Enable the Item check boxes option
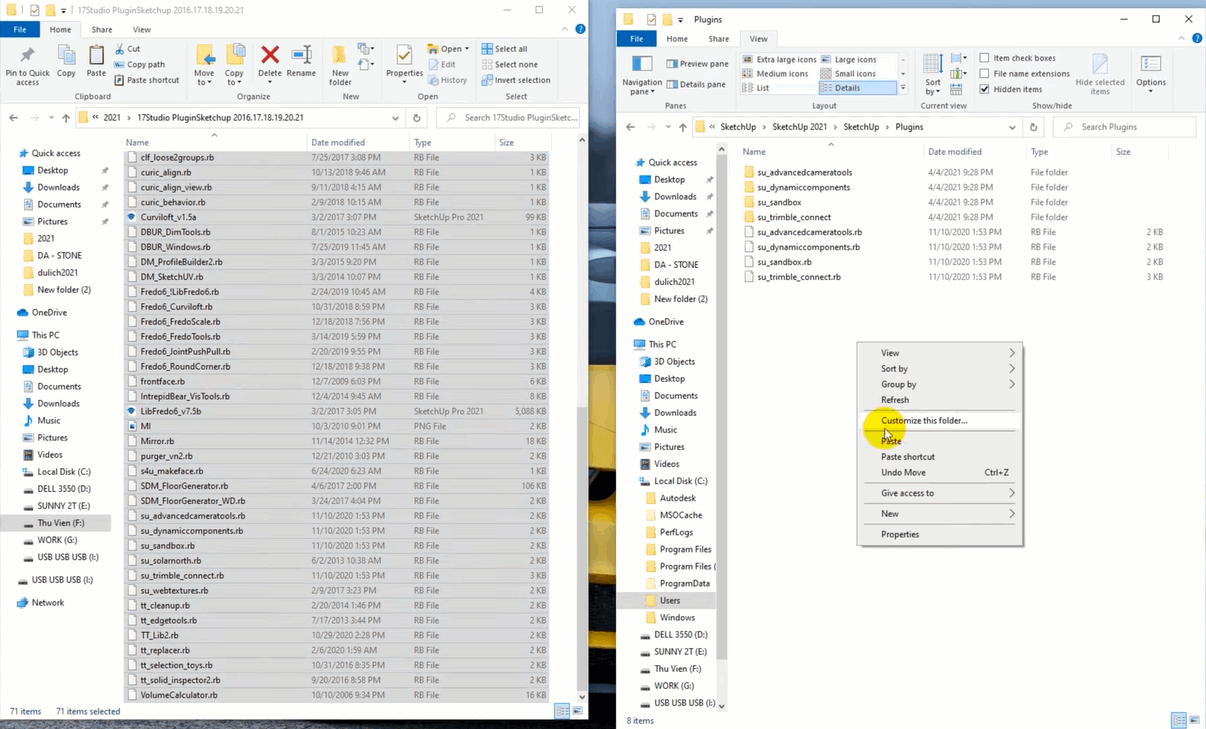This screenshot has width=1206, height=729. (985, 58)
